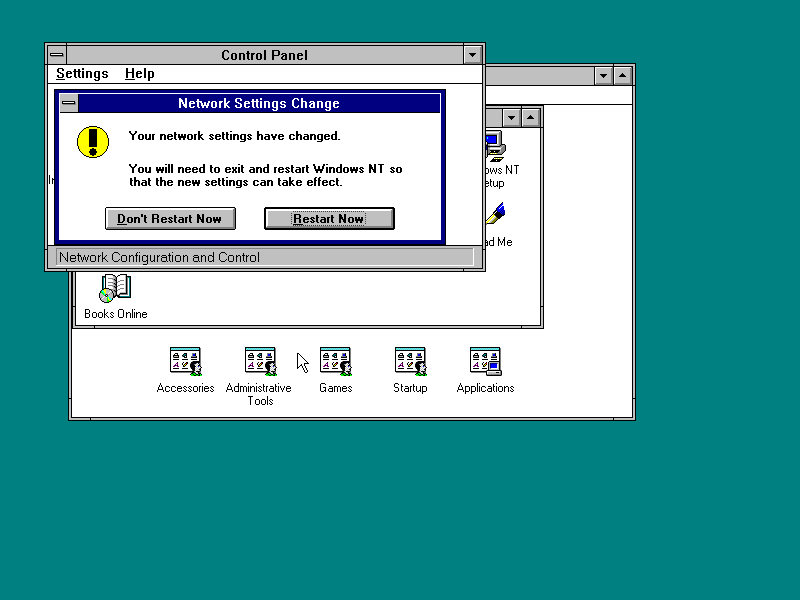Open the Network Settings Change dialog's control-menu box
The width and height of the screenshot is (800, 600).
[x=69, y=103]
